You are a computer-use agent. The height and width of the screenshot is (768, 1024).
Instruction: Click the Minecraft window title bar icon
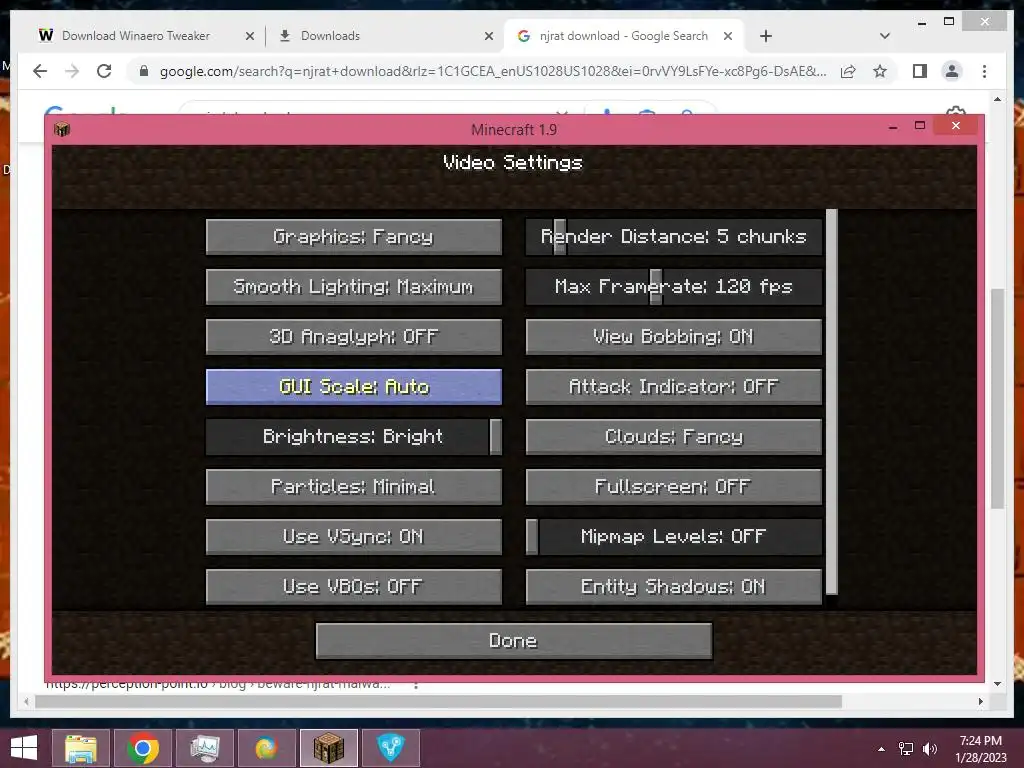point(62,129)
